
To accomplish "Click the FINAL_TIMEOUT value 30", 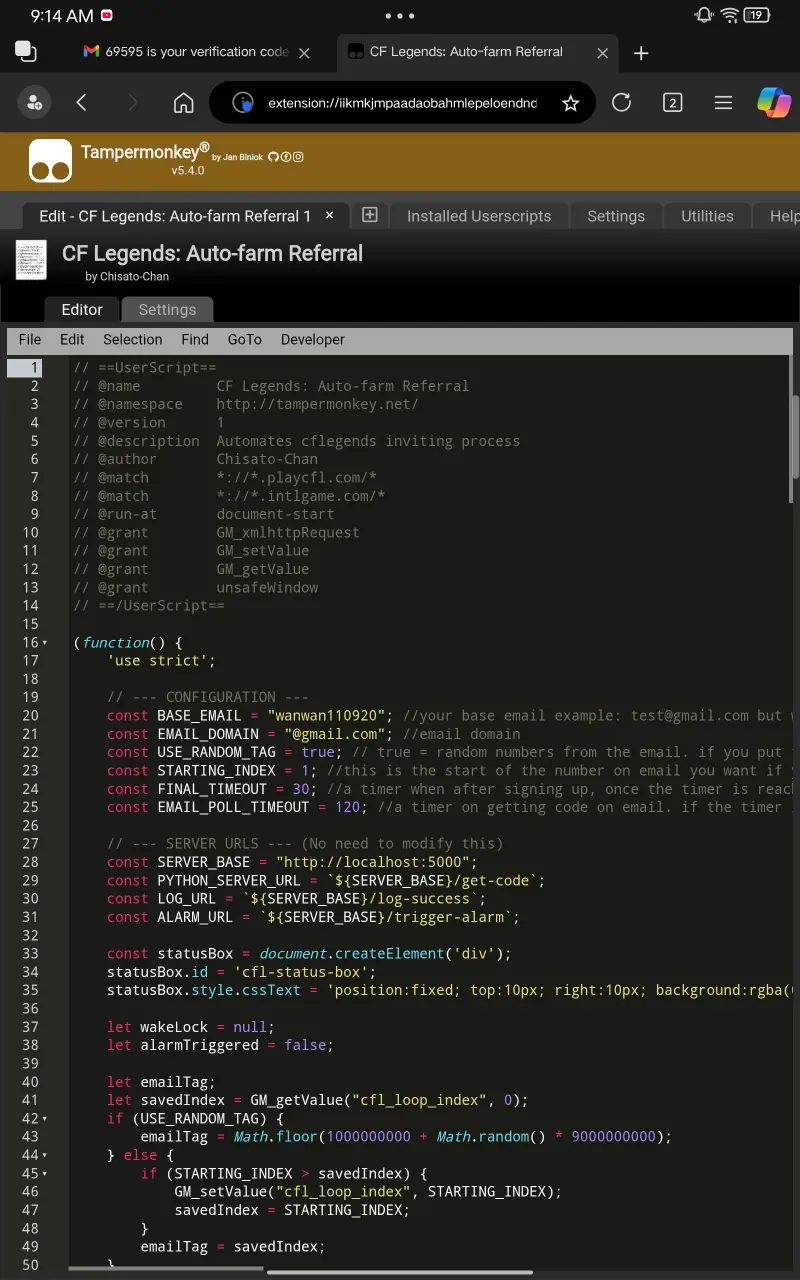I will (301, 789).
